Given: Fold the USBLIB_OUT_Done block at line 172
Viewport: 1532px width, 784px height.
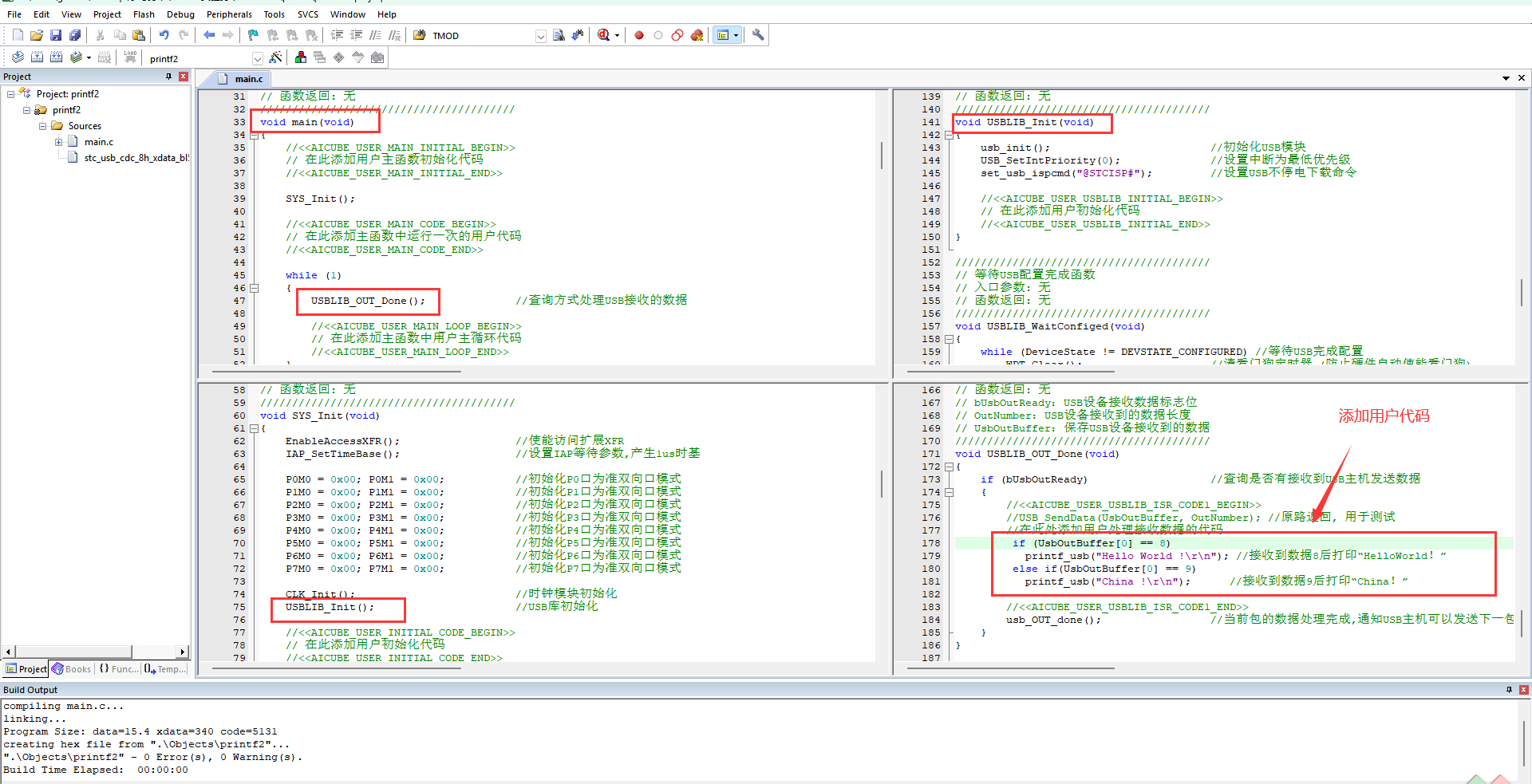Looking at the screenshot, I should (949, 467).
